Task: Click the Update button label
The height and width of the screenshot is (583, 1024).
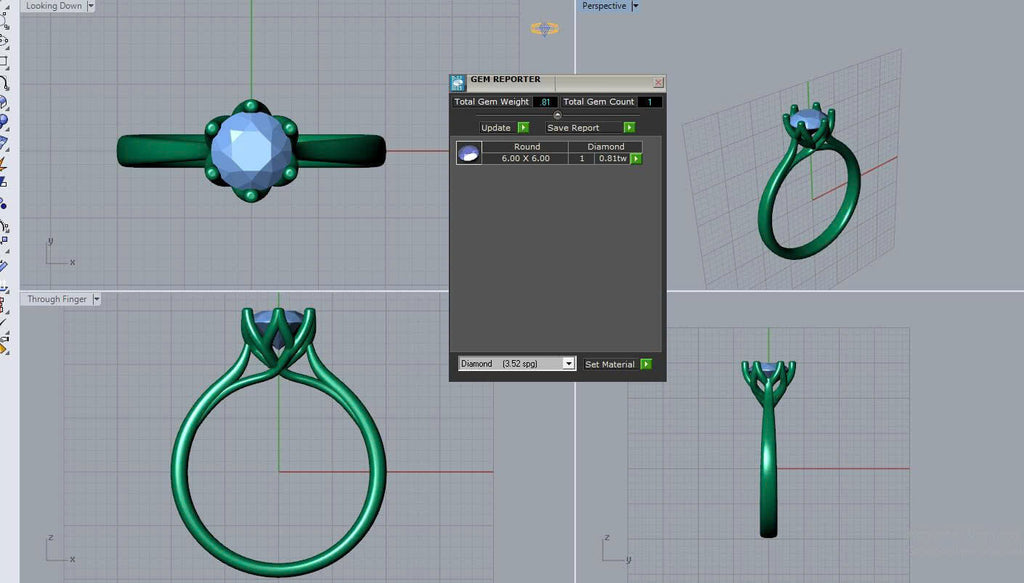Action: pos(496,127)
